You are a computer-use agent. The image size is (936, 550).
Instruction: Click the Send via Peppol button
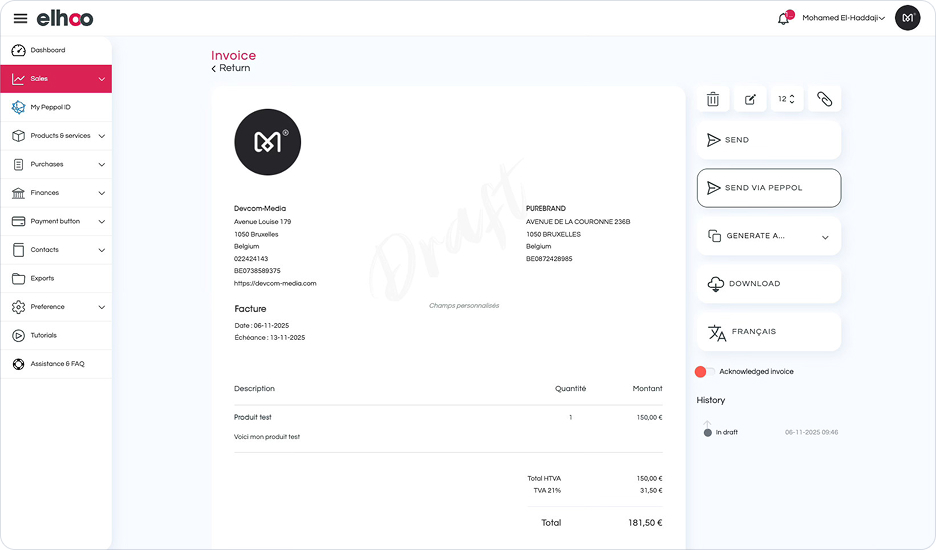[x=768, y=188]
